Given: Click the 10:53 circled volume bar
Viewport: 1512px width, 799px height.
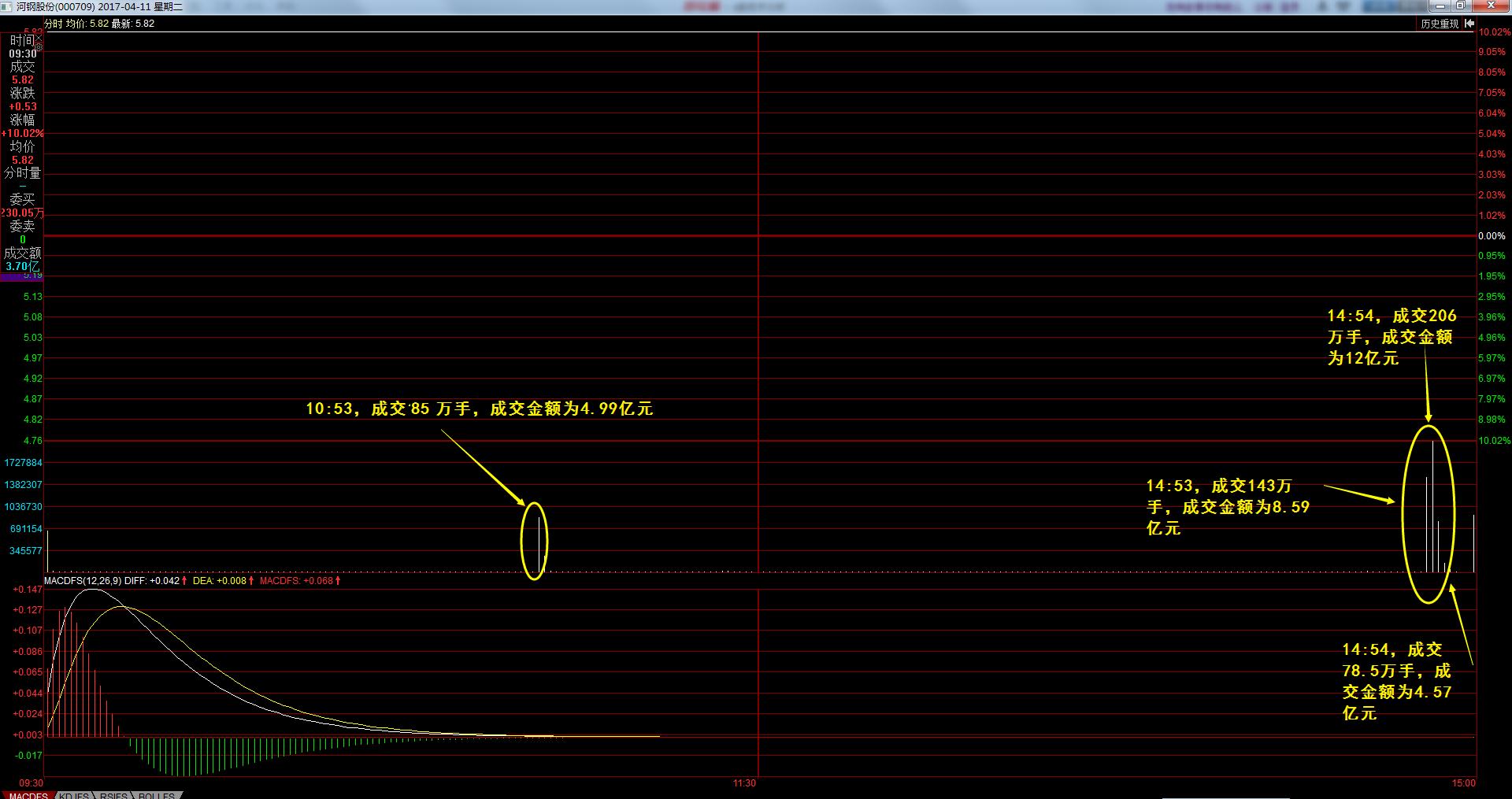Looking at the screenshot, I should coord(539,543).
